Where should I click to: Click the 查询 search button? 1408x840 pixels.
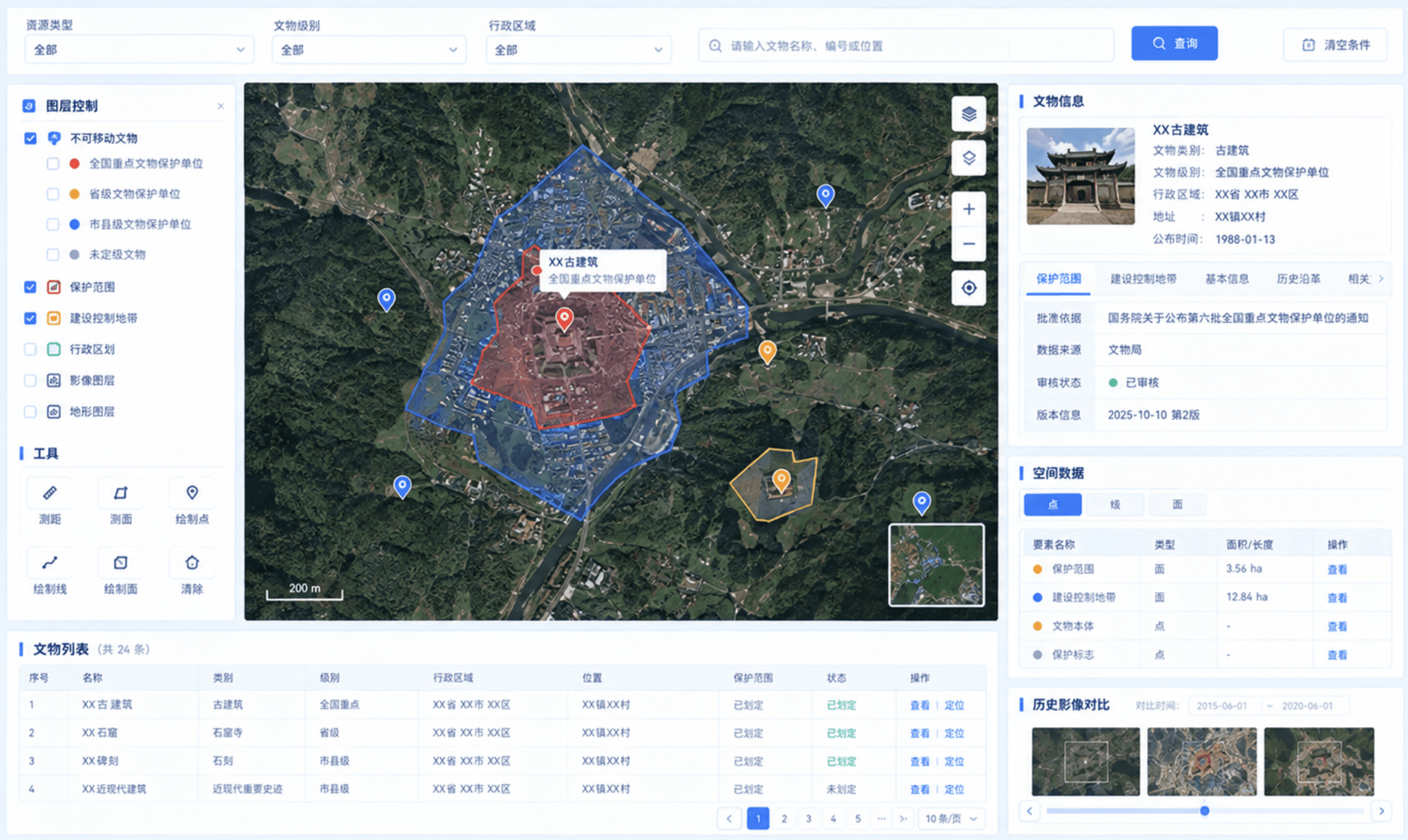[1174, 43]
